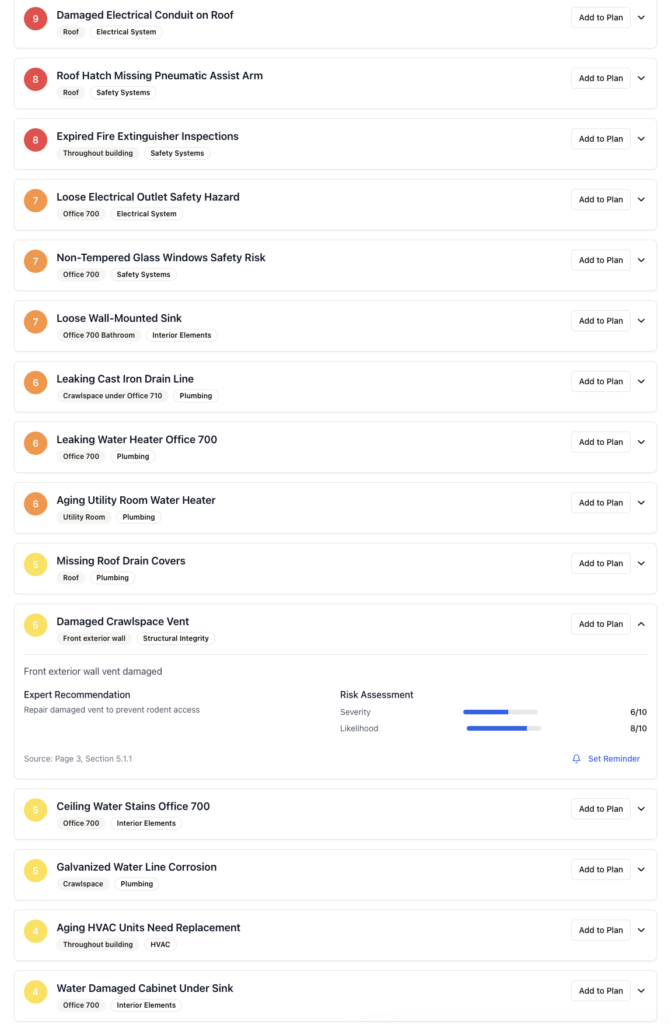Viewport: 671px width, 1024px height.
Task: Click badge for Galvanized Water Line Corrosion
Action: point(36,871)
